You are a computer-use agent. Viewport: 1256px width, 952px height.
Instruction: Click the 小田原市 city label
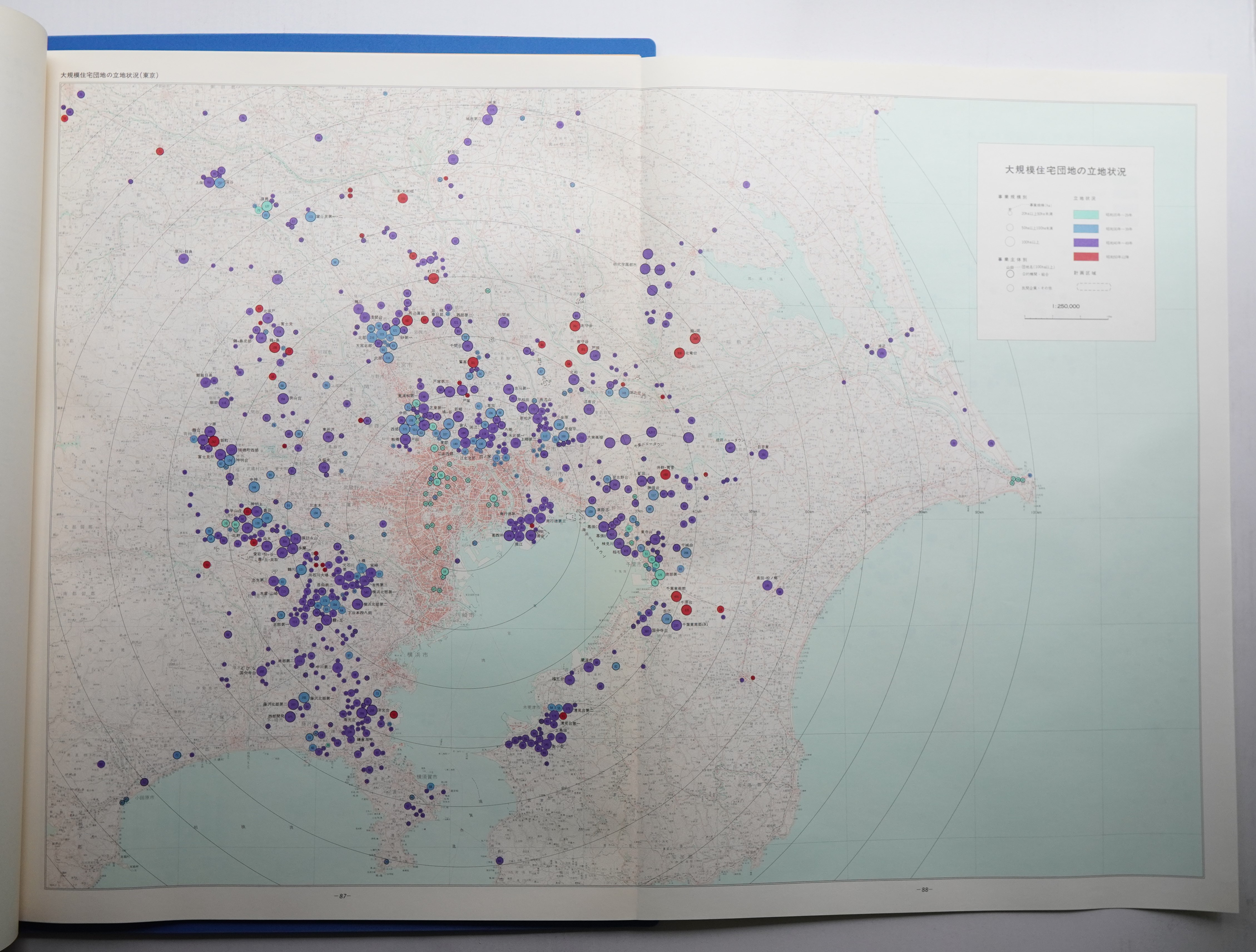click(145, 798)
